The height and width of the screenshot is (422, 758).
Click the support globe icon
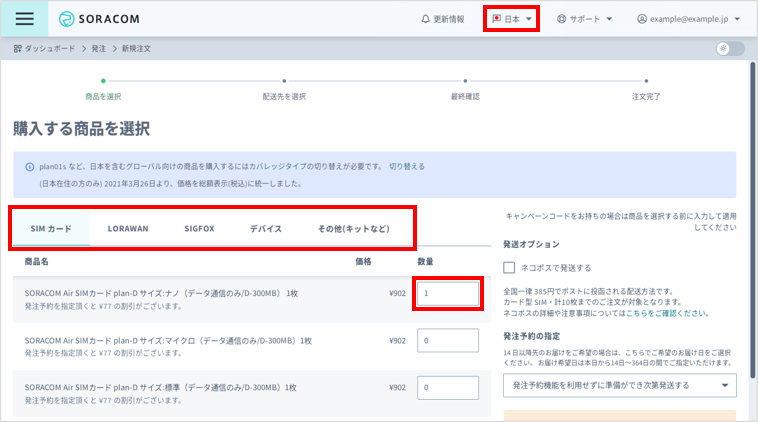point(561,19)
